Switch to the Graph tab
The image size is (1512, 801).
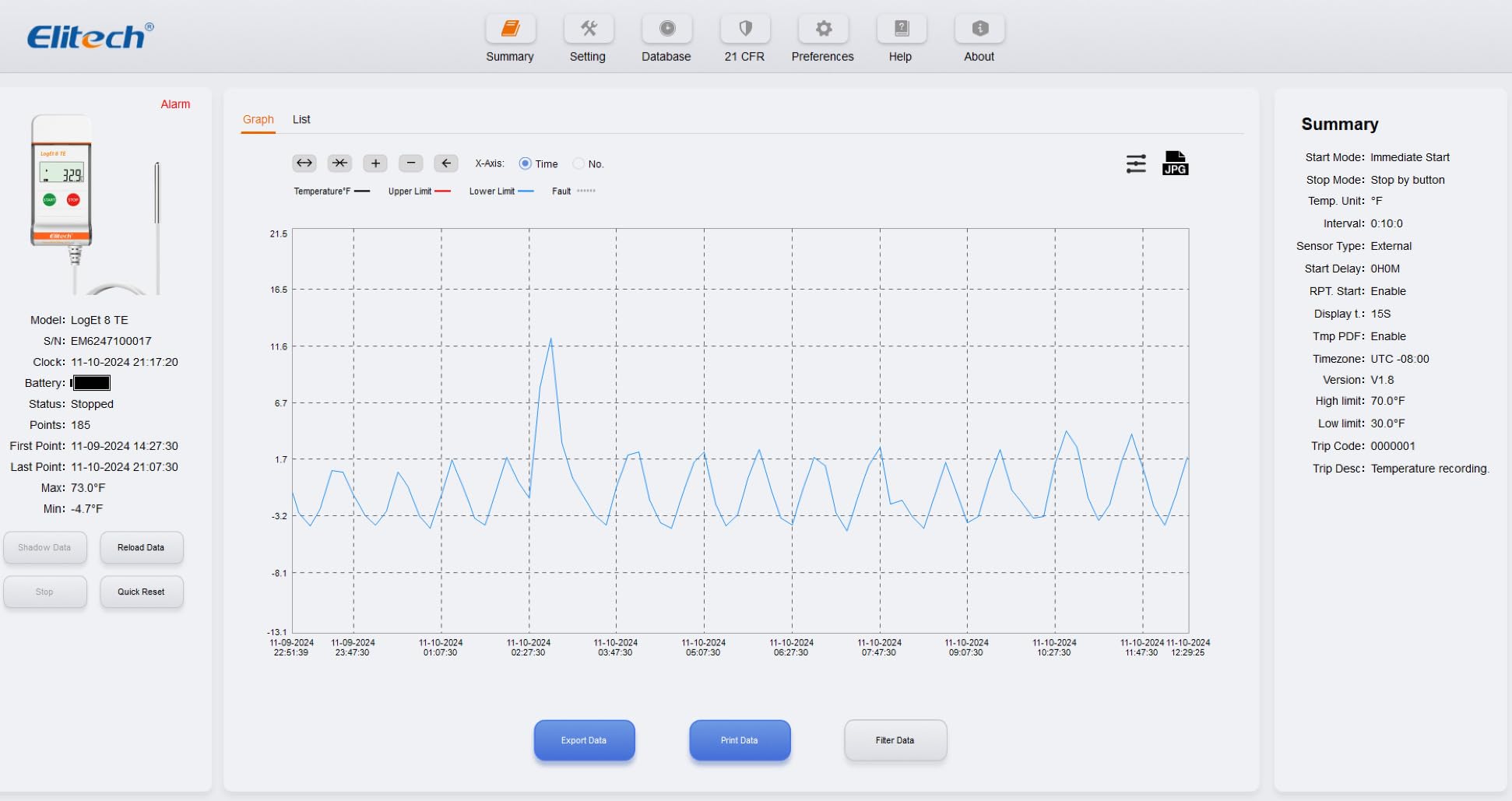click(258, 120)
